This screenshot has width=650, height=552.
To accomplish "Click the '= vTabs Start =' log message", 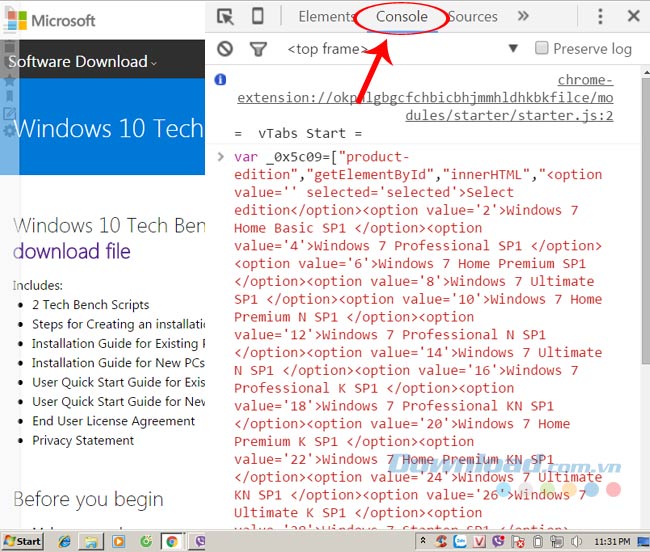I will click(298, 133).
